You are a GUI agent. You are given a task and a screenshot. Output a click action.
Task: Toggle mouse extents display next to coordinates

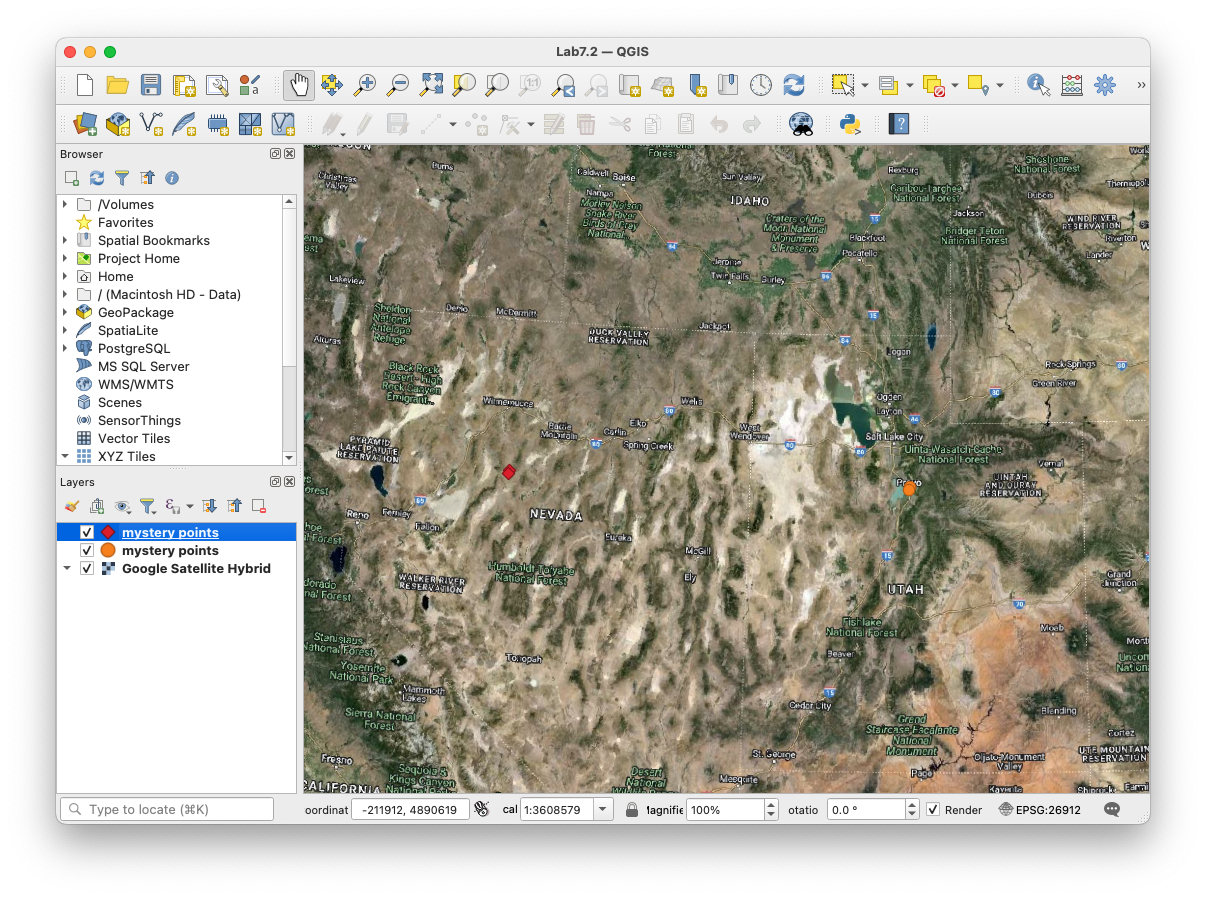tap(482, 810)
